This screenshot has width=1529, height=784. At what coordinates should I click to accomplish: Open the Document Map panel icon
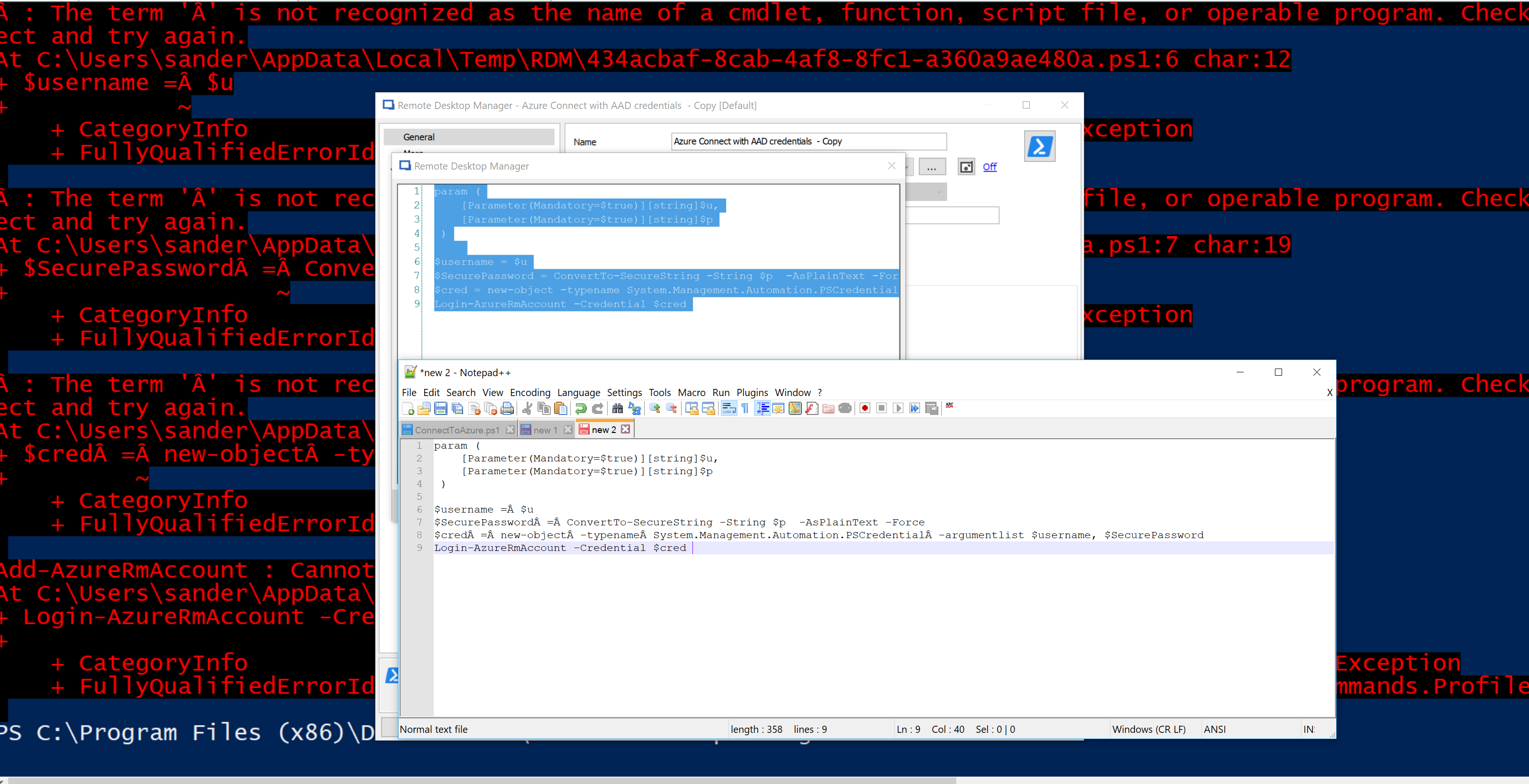795,408
